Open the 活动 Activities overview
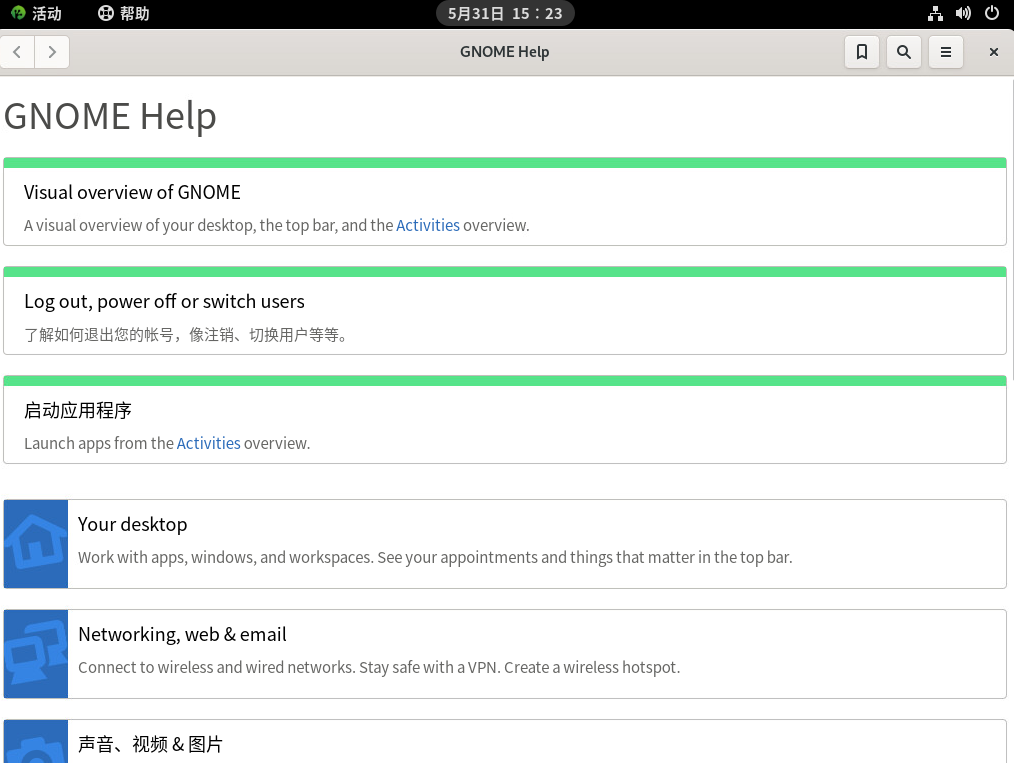1014x763 pixels. pyautogui.click(x=36, y=13)
